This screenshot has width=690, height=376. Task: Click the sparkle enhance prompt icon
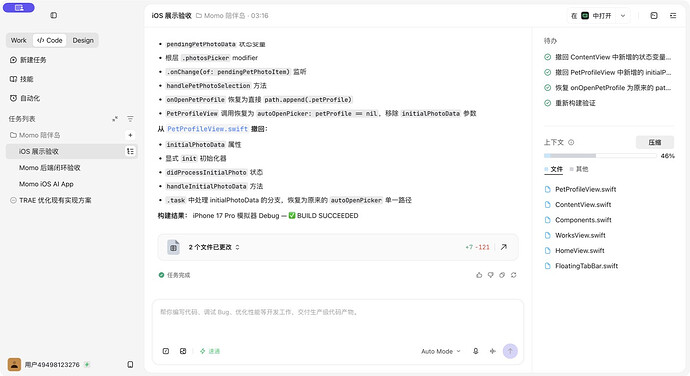492,351
